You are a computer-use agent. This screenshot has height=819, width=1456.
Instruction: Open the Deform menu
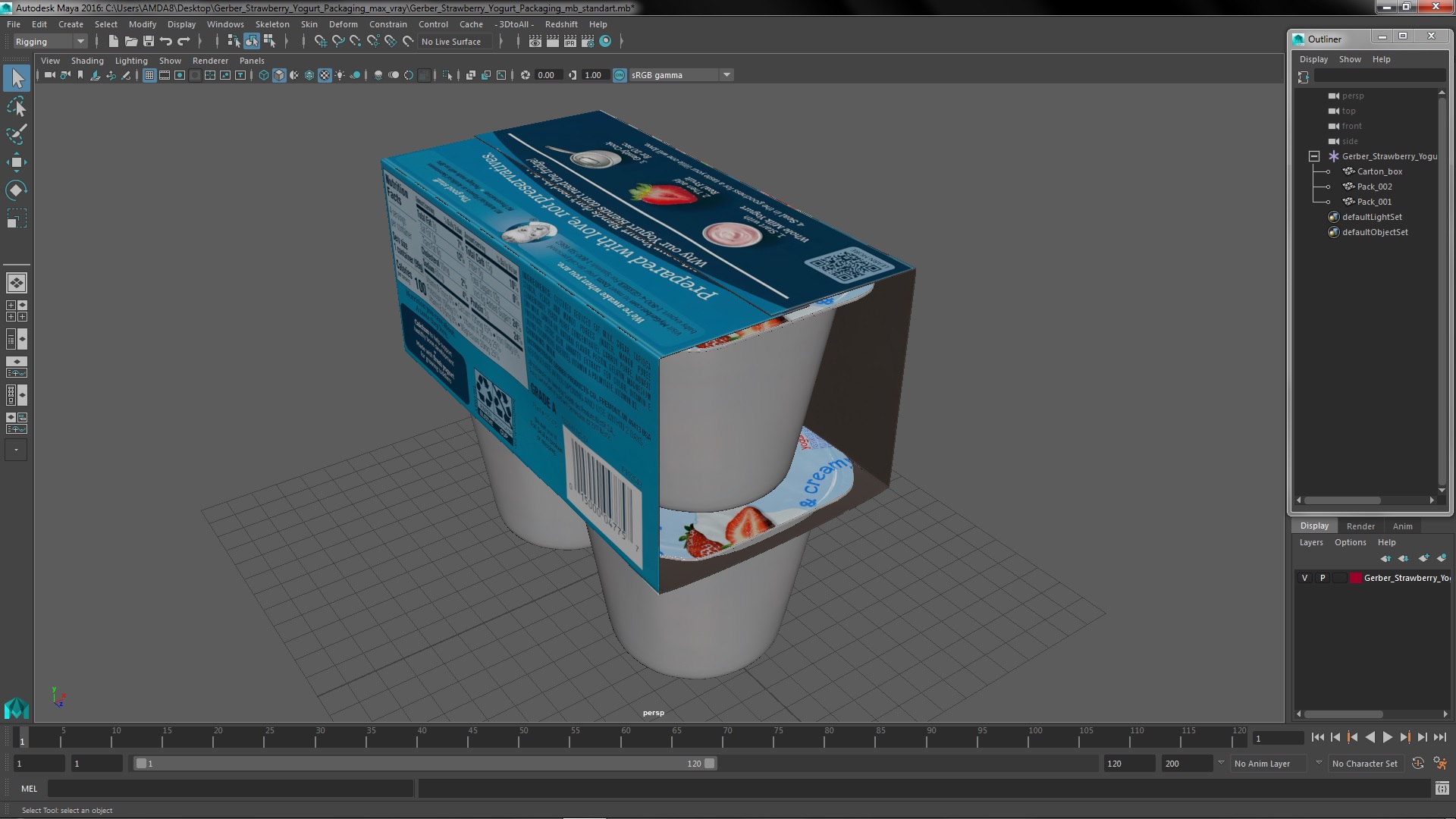[343, 24]
